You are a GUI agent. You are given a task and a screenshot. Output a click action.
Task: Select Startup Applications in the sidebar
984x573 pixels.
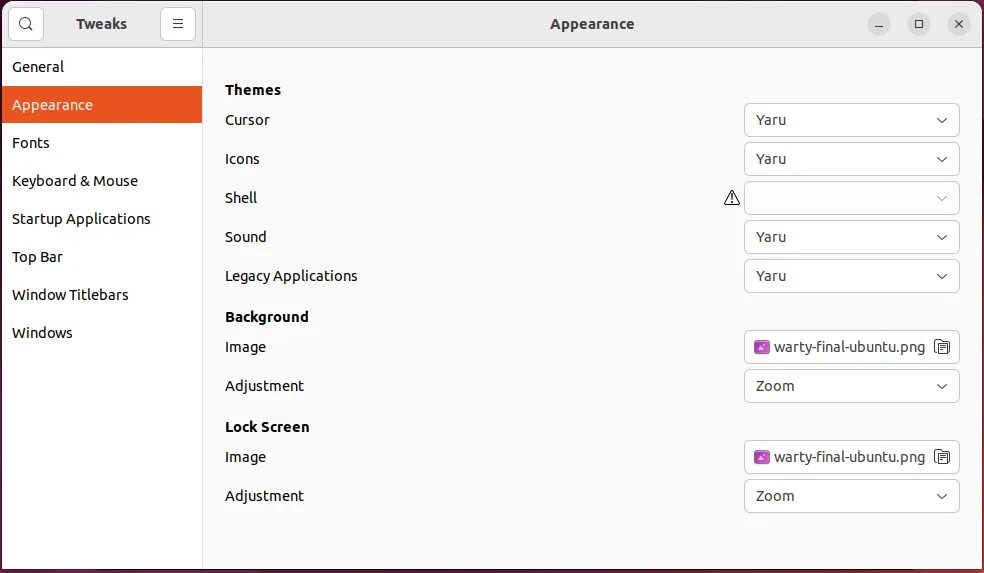click(x=81, y=219)
